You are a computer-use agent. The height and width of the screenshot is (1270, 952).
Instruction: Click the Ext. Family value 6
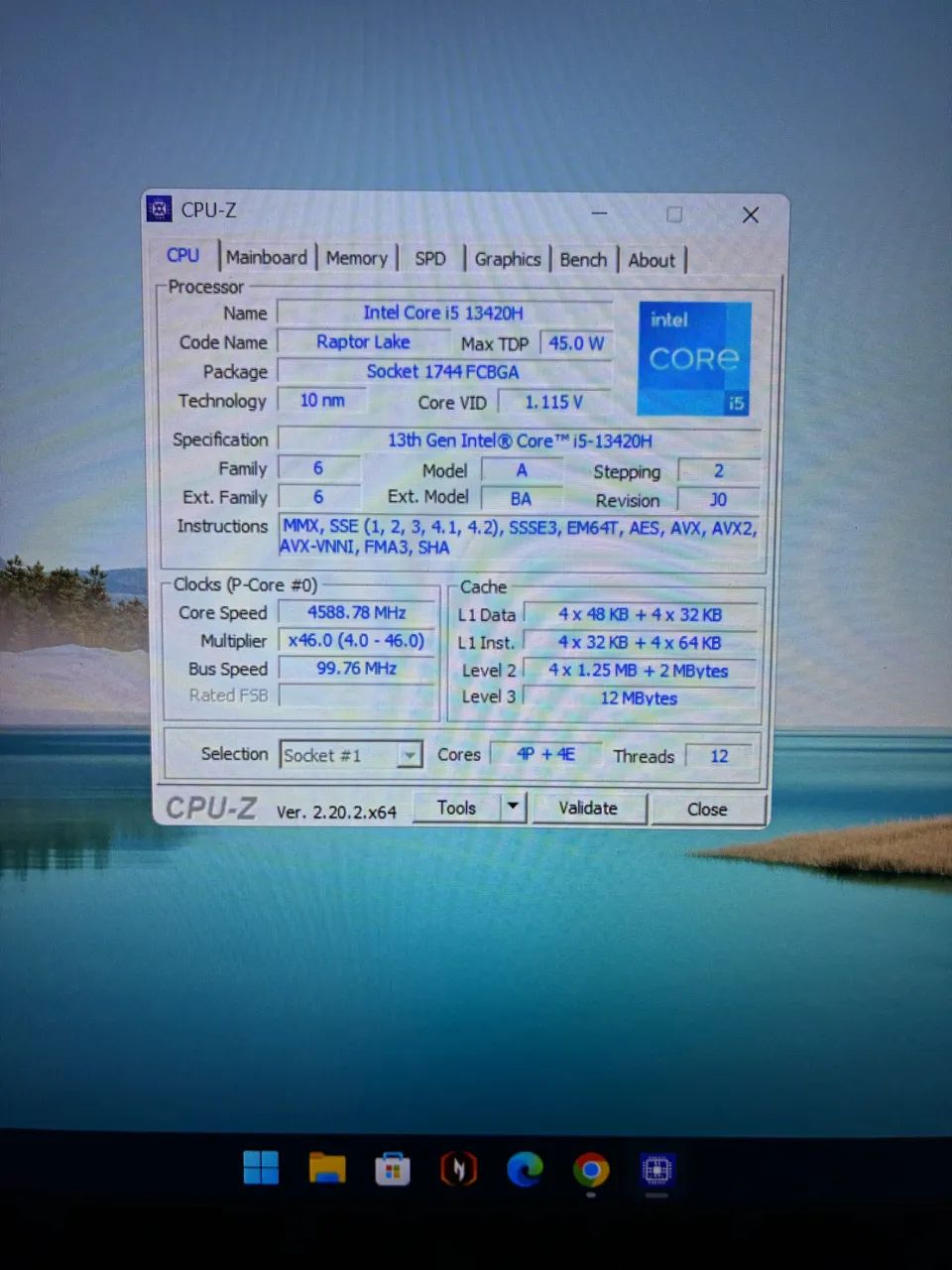(318, 497)
